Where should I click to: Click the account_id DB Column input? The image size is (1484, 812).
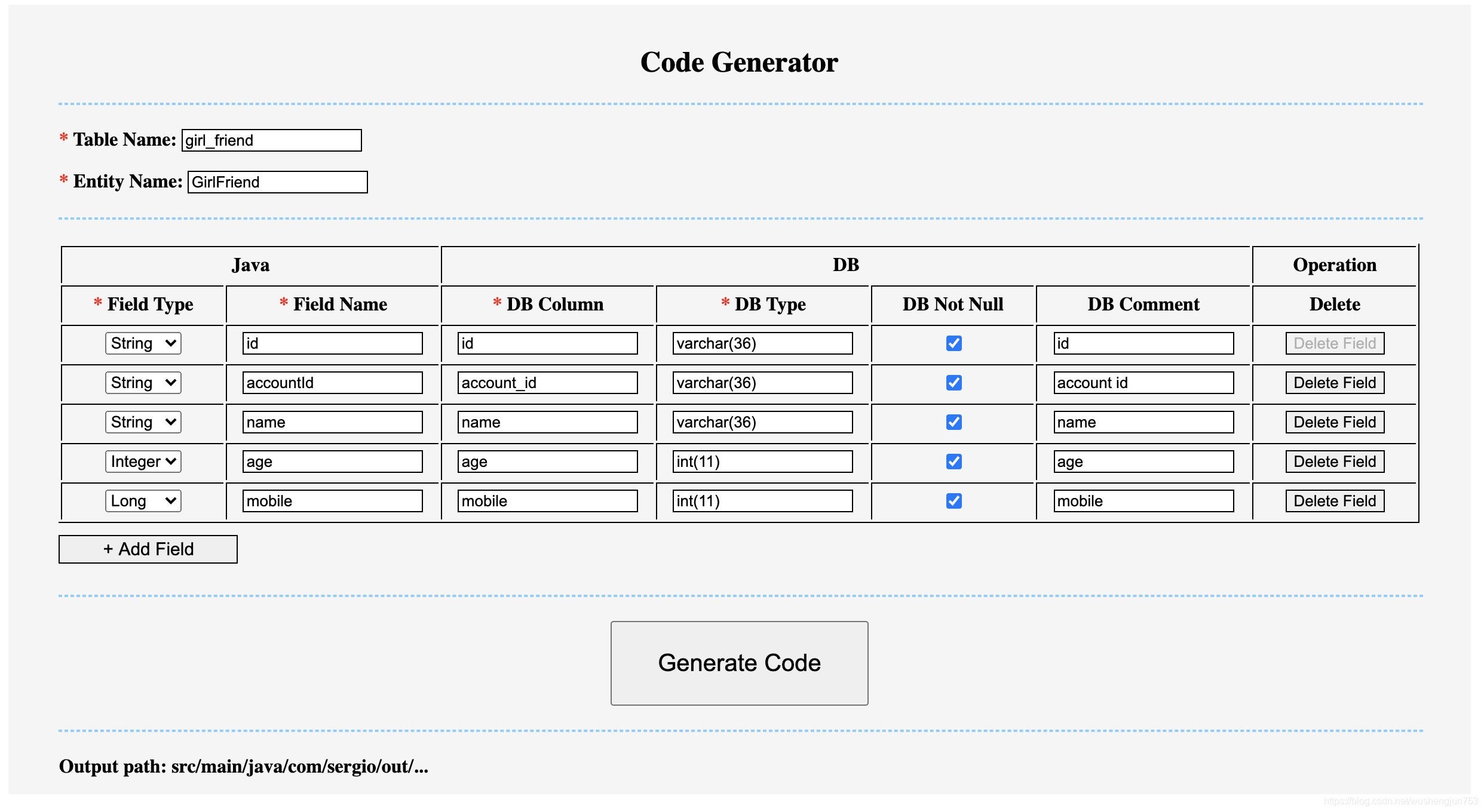[547, 383]
